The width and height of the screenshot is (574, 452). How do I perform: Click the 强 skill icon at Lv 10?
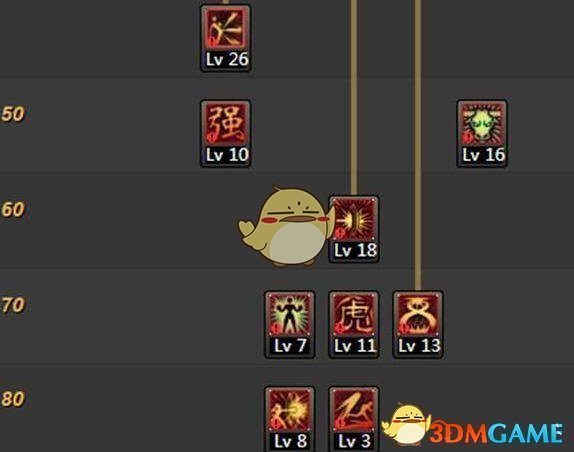[x=226, y=134]
